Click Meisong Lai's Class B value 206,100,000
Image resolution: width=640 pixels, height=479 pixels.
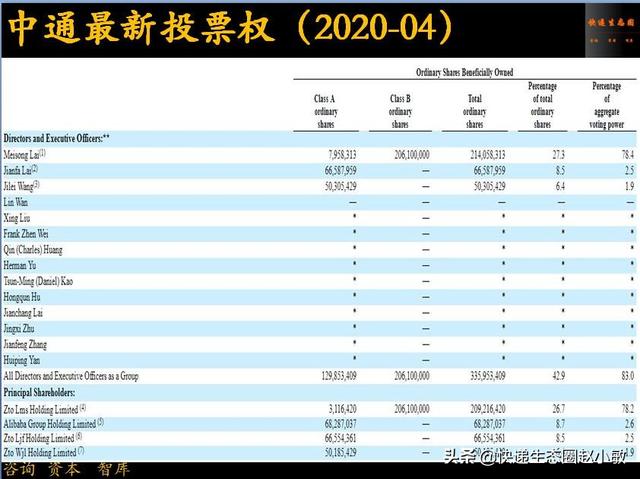(412, 155)
